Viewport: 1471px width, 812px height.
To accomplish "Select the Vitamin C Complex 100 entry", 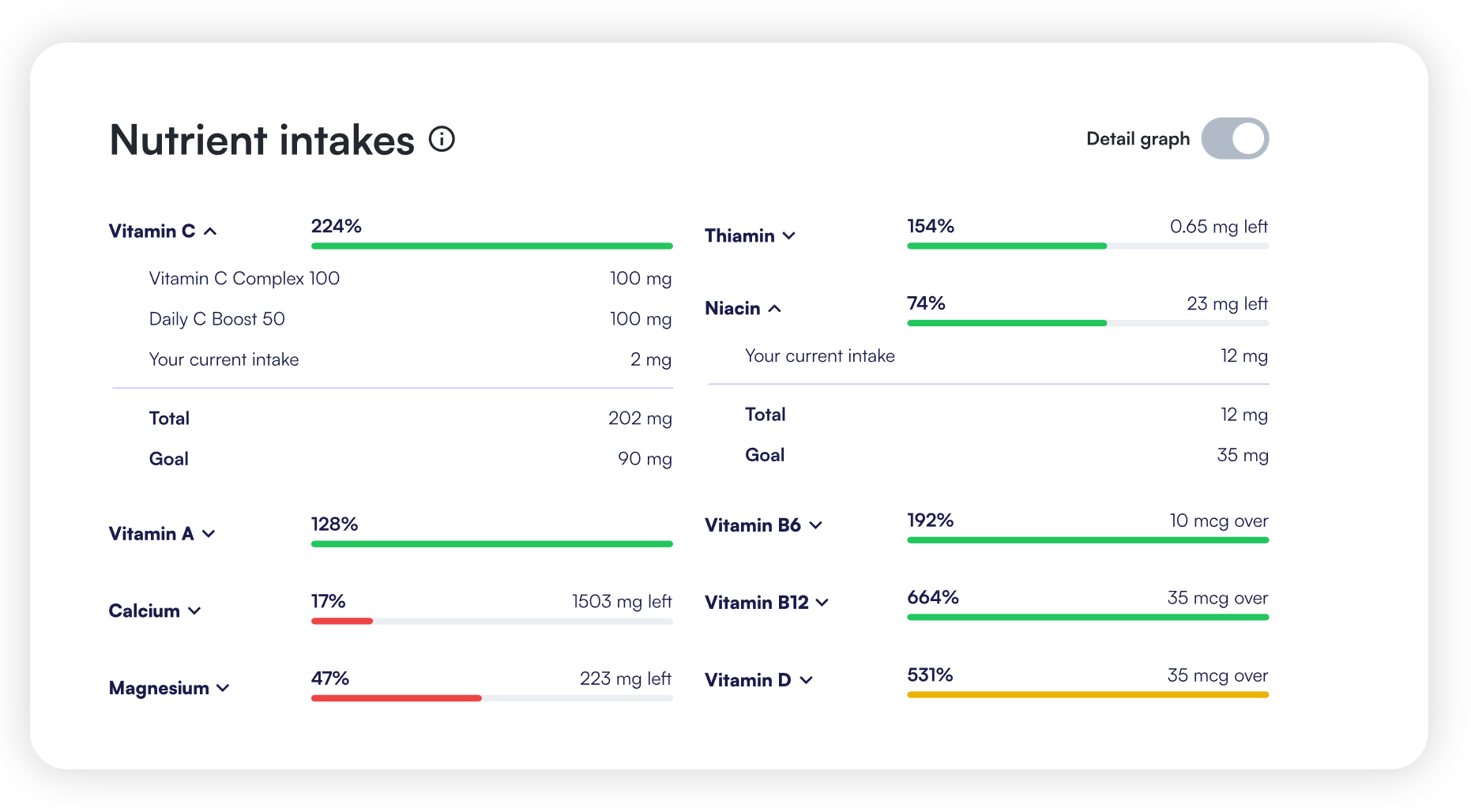I will [244, 279].
